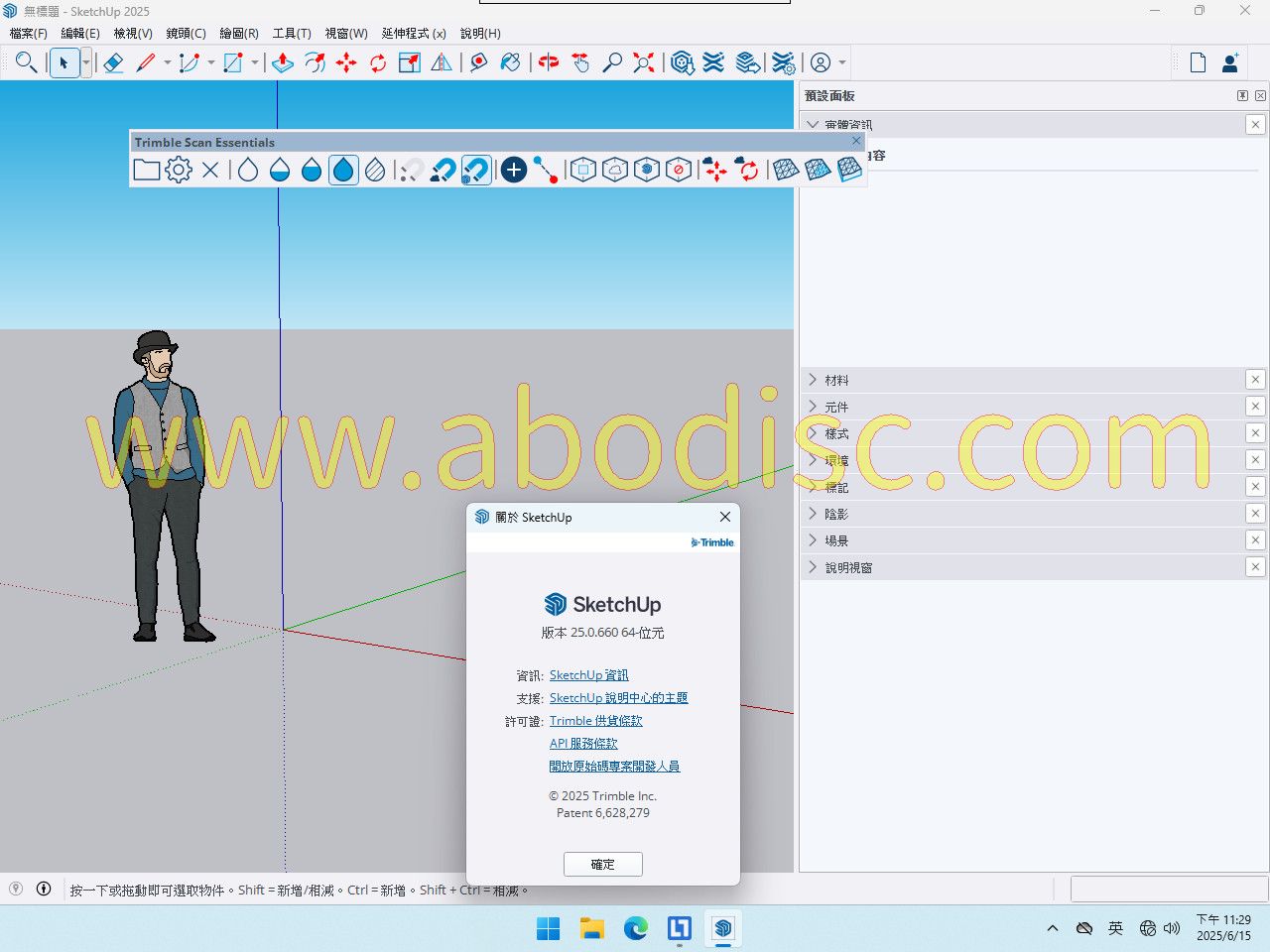Click the X icon beside Scan Essentials gear
The height and width of the screenshot is (952, 1270).
coord(210,170)
